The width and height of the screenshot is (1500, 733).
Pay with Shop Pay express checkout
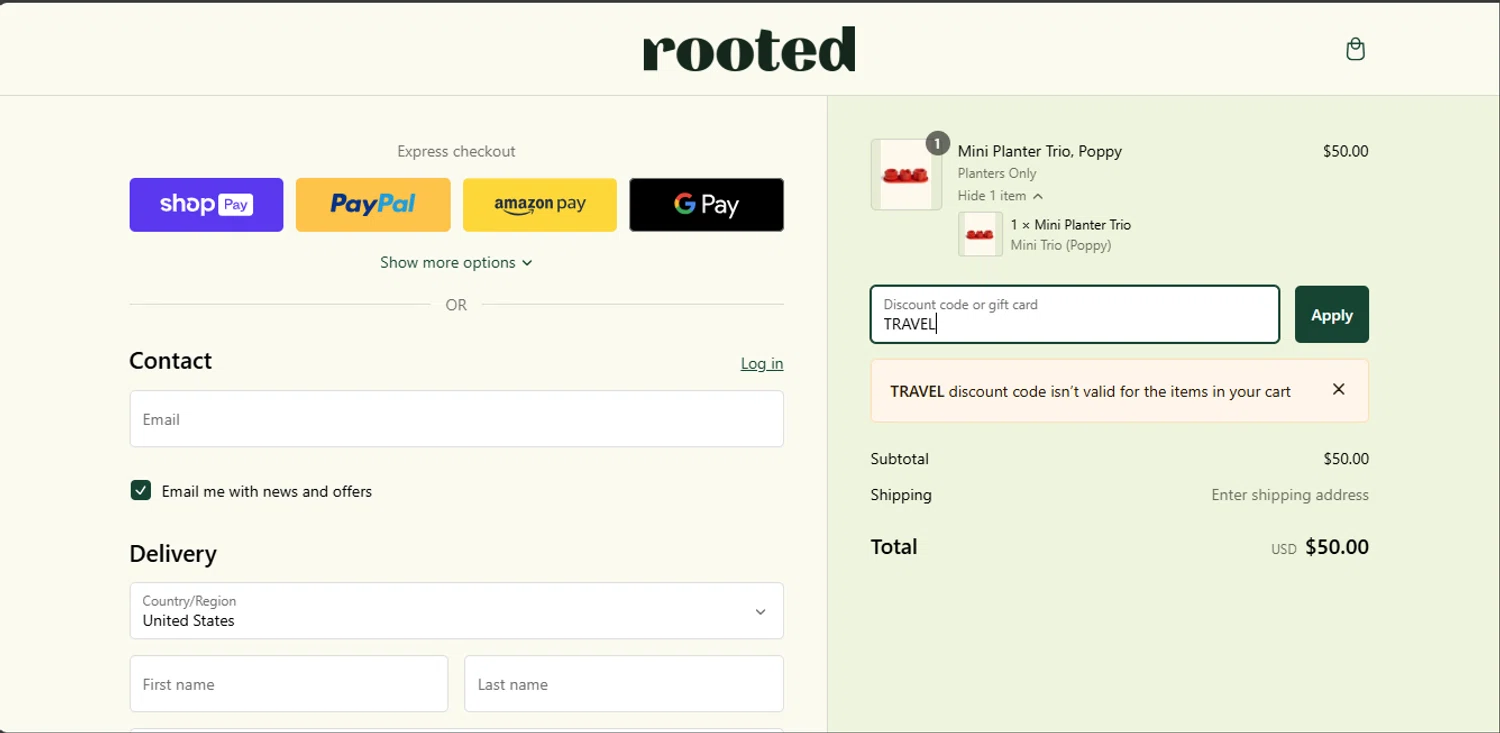pyautogui.click(x=206, y=205)
